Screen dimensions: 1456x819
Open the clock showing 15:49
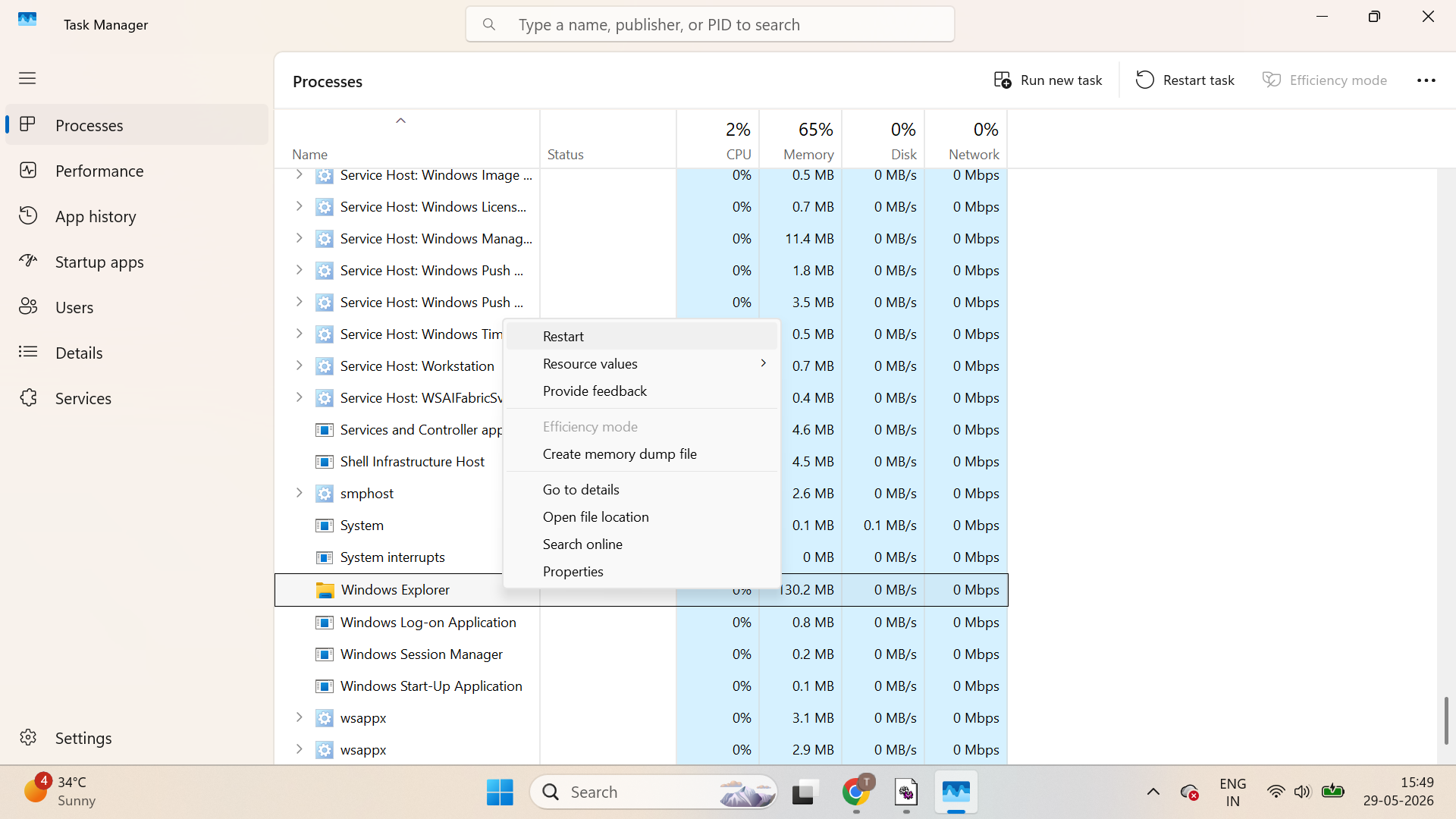(1398, 791)
